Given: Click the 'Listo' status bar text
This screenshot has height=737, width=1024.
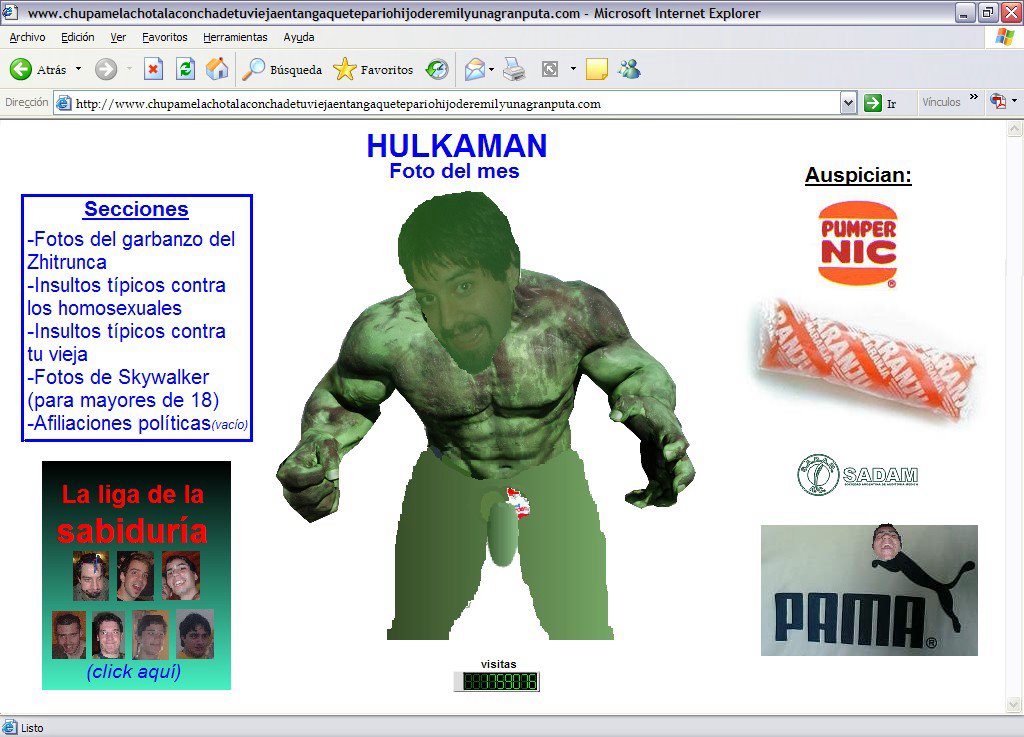Looking at the screenshot, I should click(x=32, y=728).
